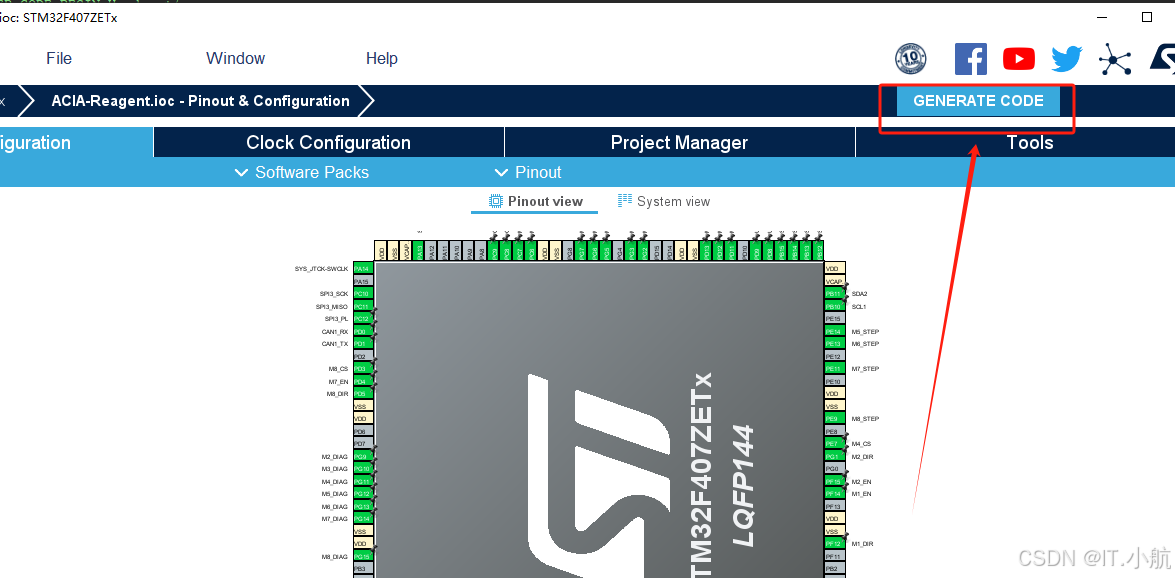Click the ACIA-Reagent.ioc breadcrumb
Image resolution: width=1175 pixels, height=578 pixels.
(200, 101)
